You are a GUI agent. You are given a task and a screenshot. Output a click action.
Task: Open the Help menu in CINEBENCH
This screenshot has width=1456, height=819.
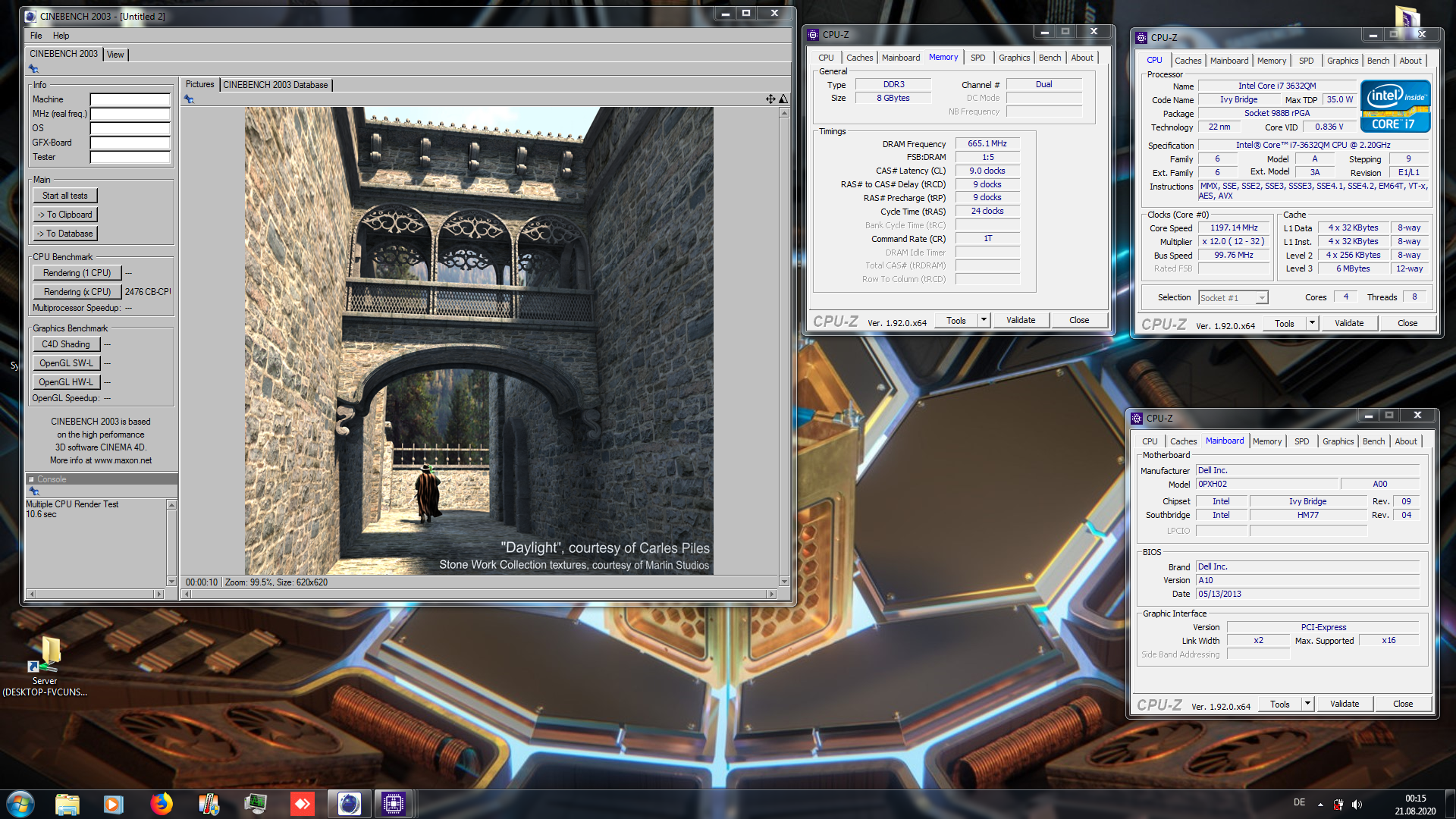(x=61, y=36)
